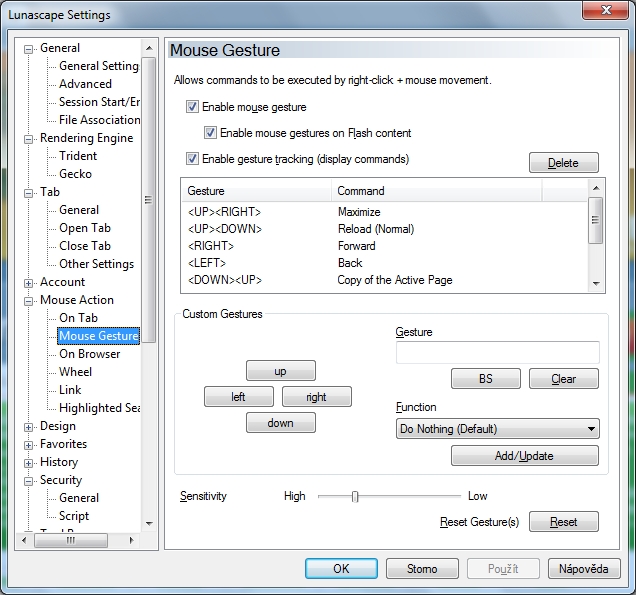Click the Delete gesture button
Screen dimensions: 636x595
coord(563,163)
